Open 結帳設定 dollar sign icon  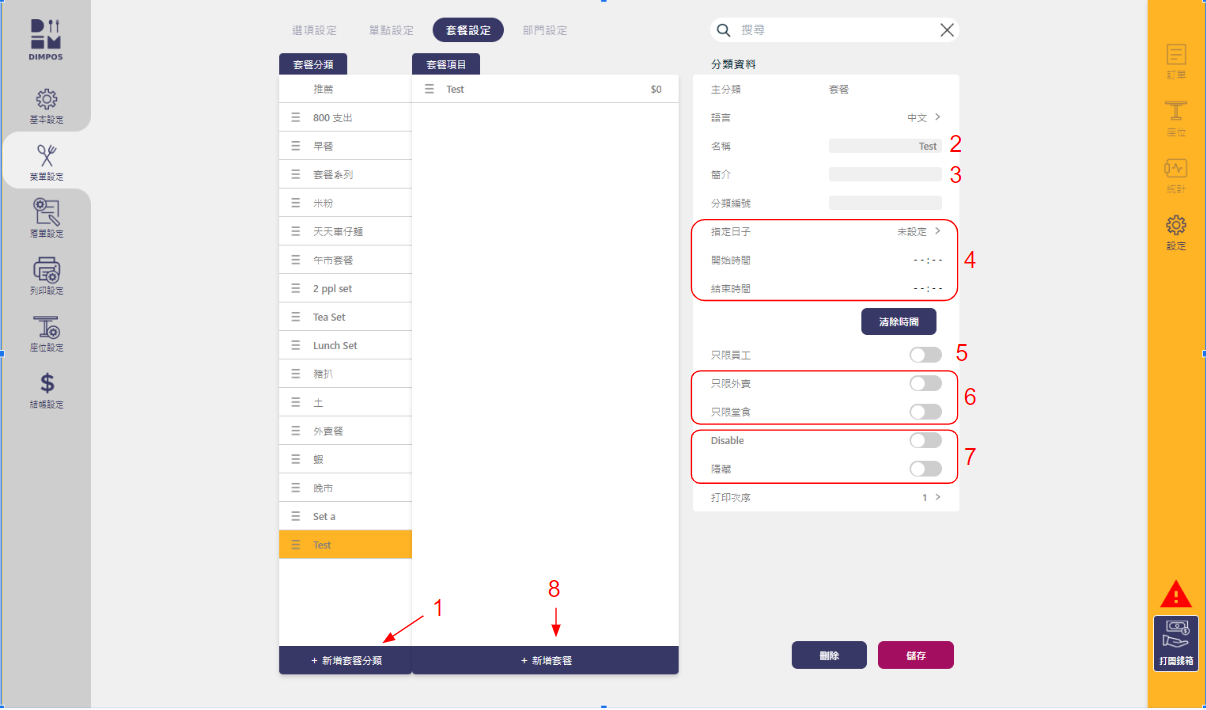[x=46, y=390]
